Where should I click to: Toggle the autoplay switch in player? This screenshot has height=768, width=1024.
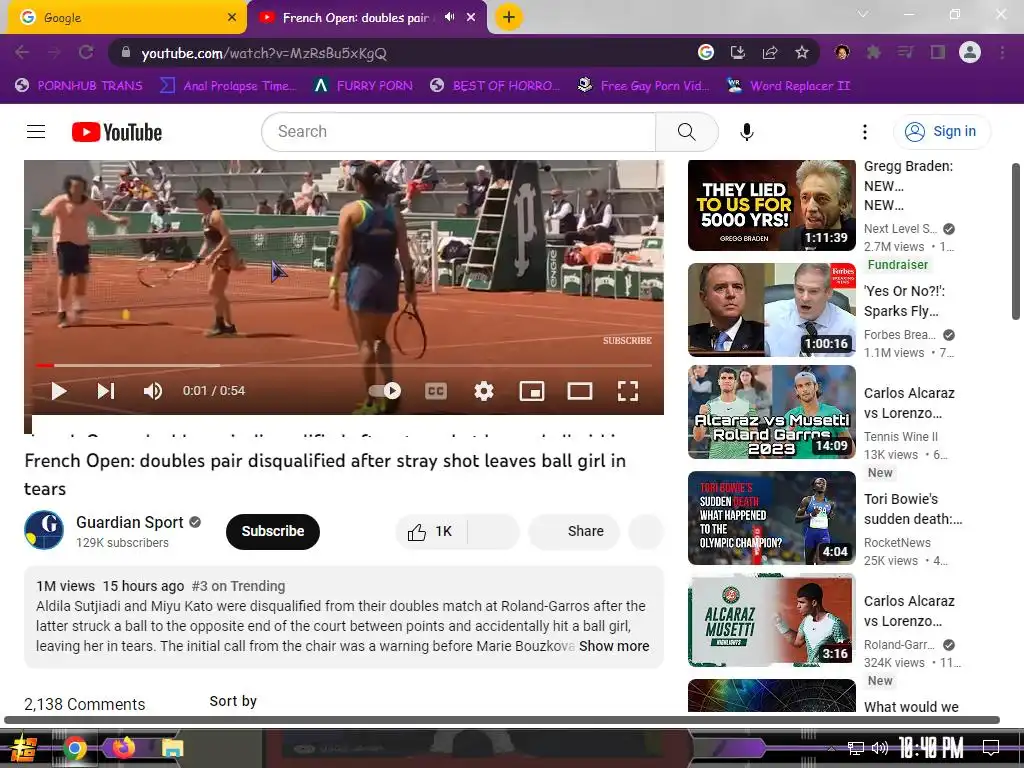pos(385,391)
